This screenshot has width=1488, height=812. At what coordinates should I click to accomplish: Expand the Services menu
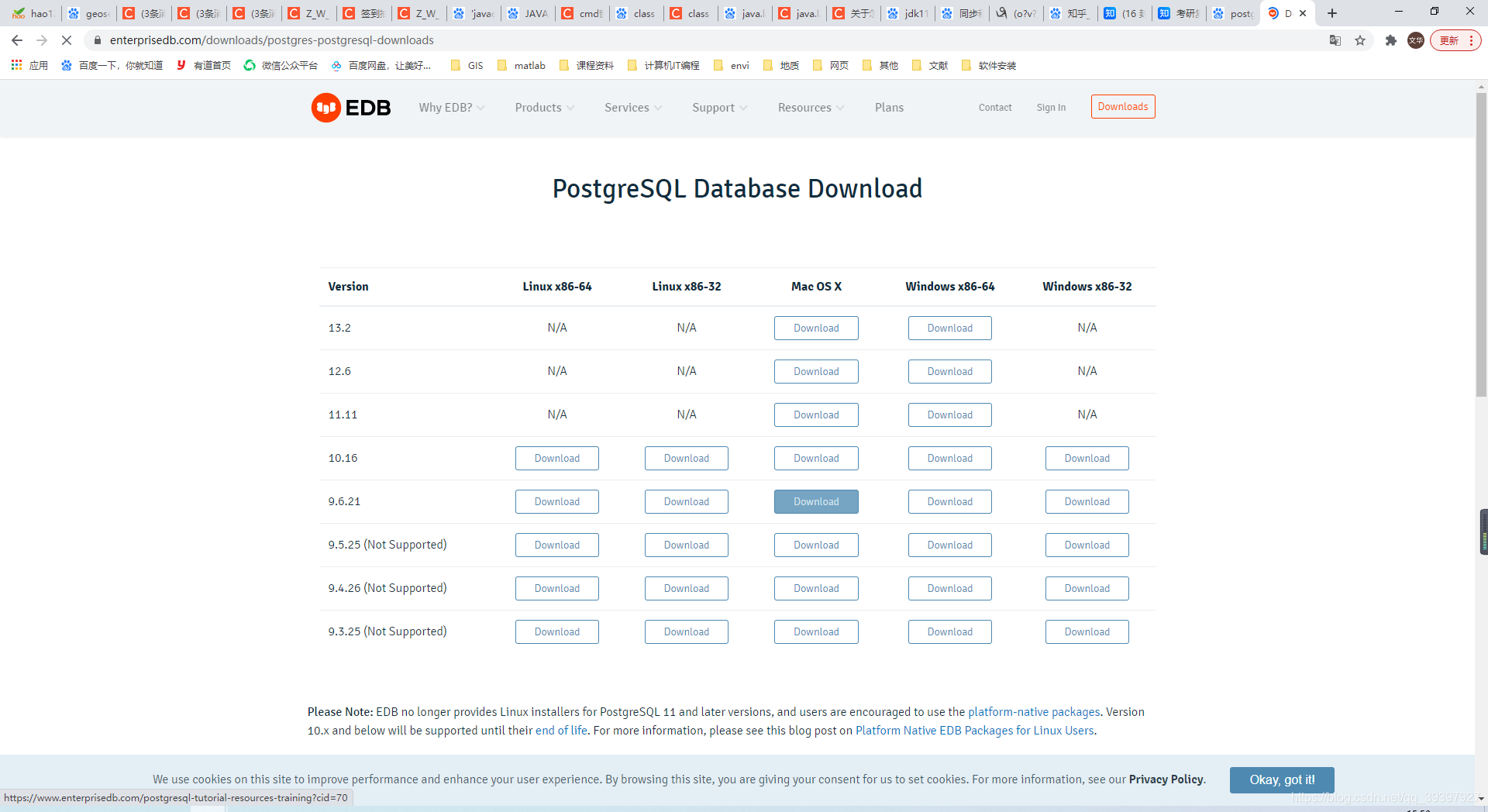point(633,108)
